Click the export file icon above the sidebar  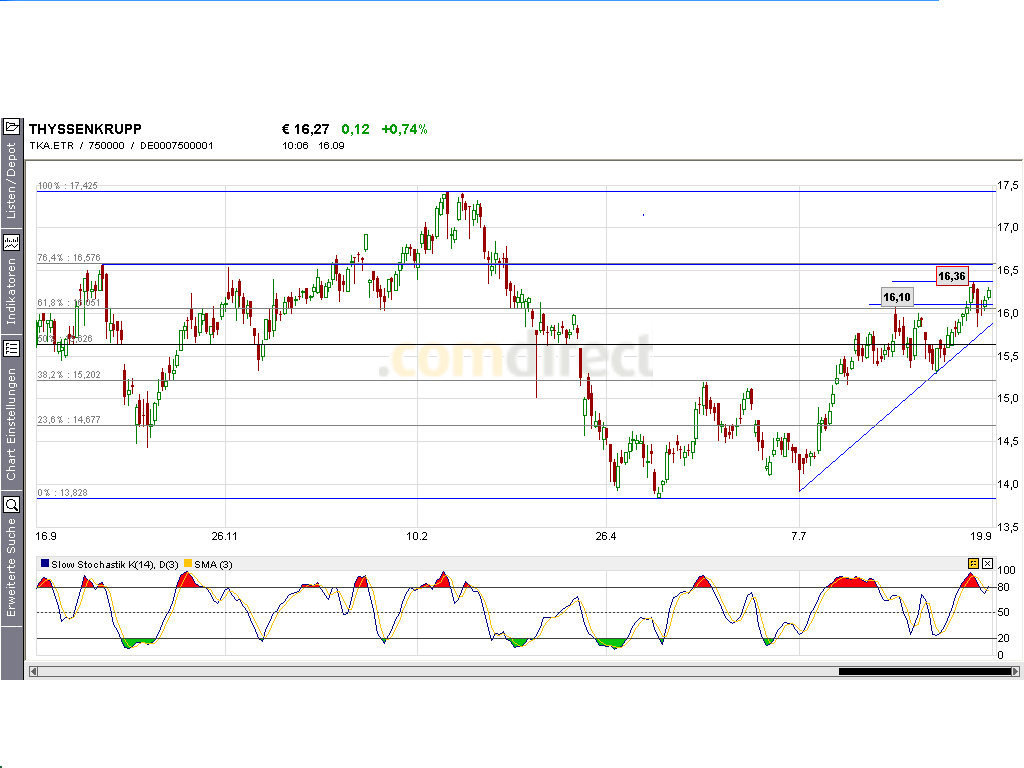(x=13, y=126)
